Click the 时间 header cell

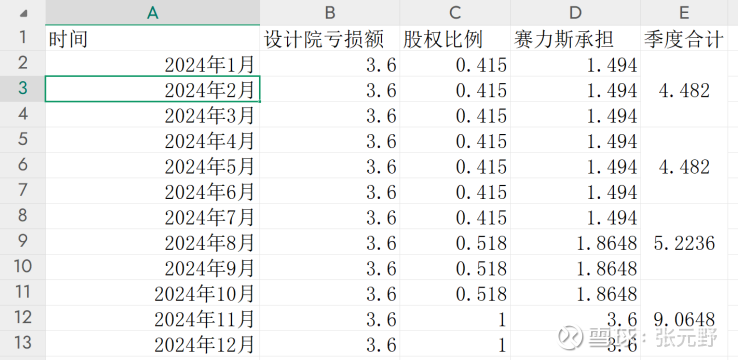pyautogui.click(x=152, y=38)
